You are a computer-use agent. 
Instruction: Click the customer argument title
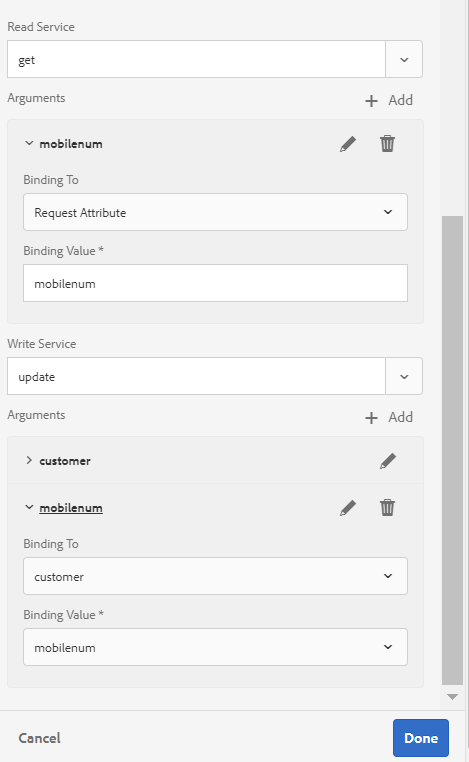coord(65,461)
